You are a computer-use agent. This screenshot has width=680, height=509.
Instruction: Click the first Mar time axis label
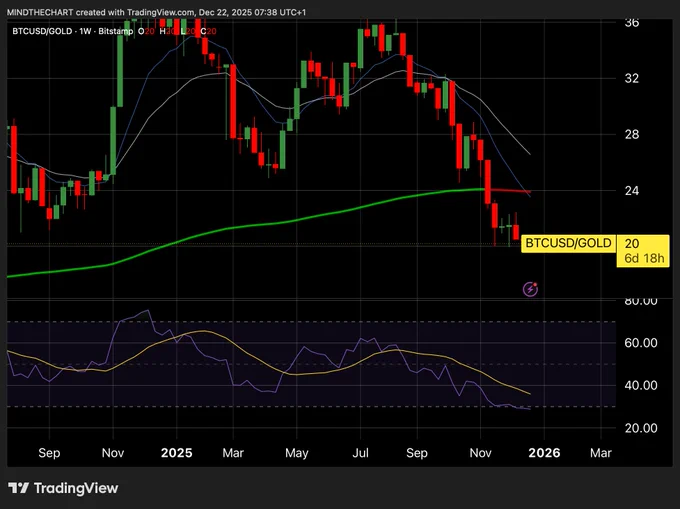[x=233, y=453]
